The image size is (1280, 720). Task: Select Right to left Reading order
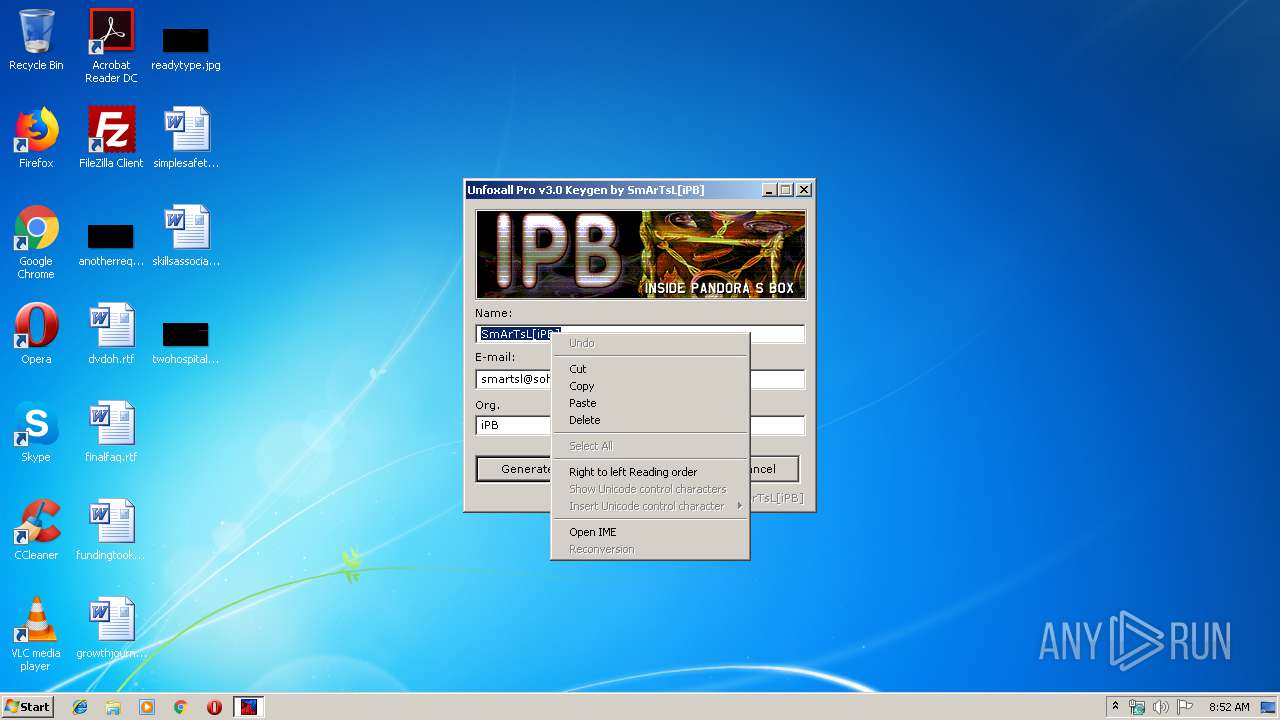tap(650, 472)
